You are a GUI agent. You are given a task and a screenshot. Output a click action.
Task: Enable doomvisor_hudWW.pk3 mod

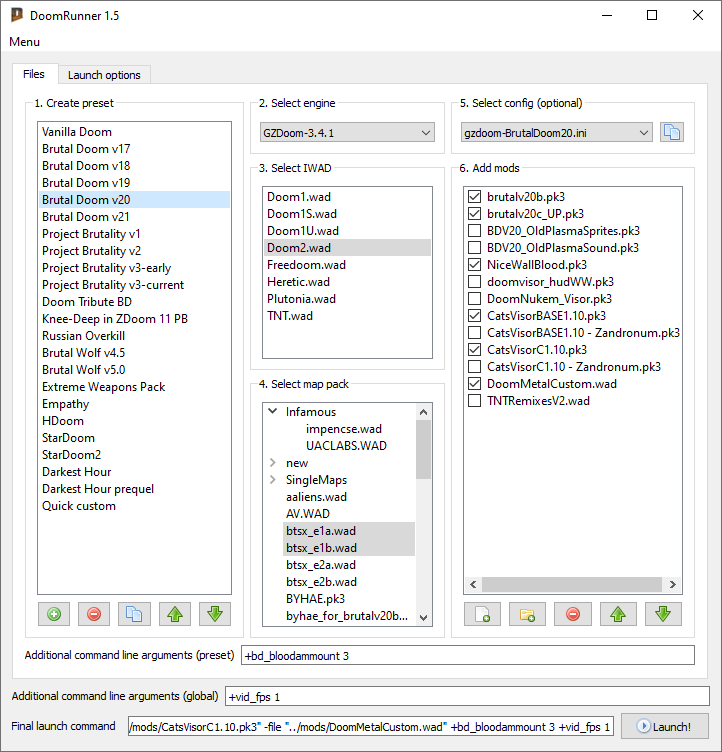point(474,282)
